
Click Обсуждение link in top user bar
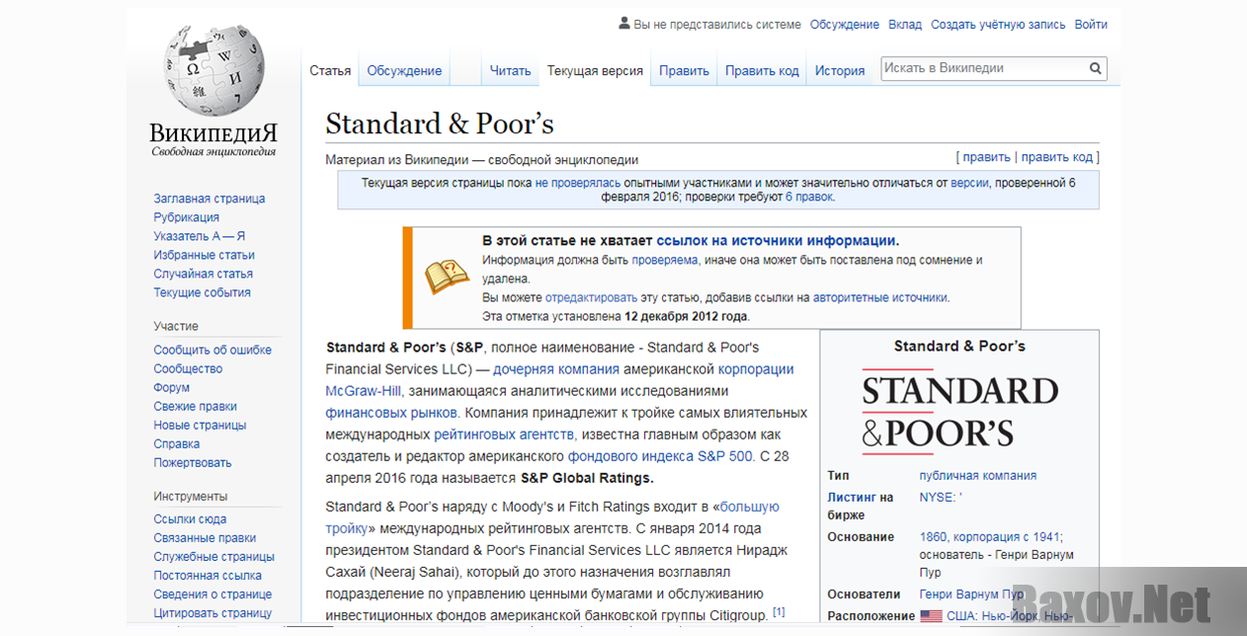(845, 25)
